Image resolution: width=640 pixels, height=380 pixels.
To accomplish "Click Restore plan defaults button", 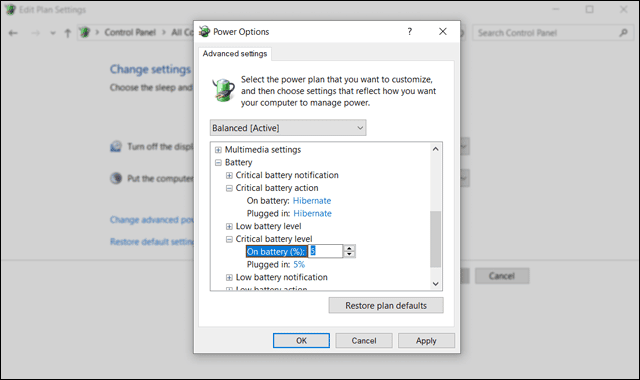I will (x=386, y=305).
